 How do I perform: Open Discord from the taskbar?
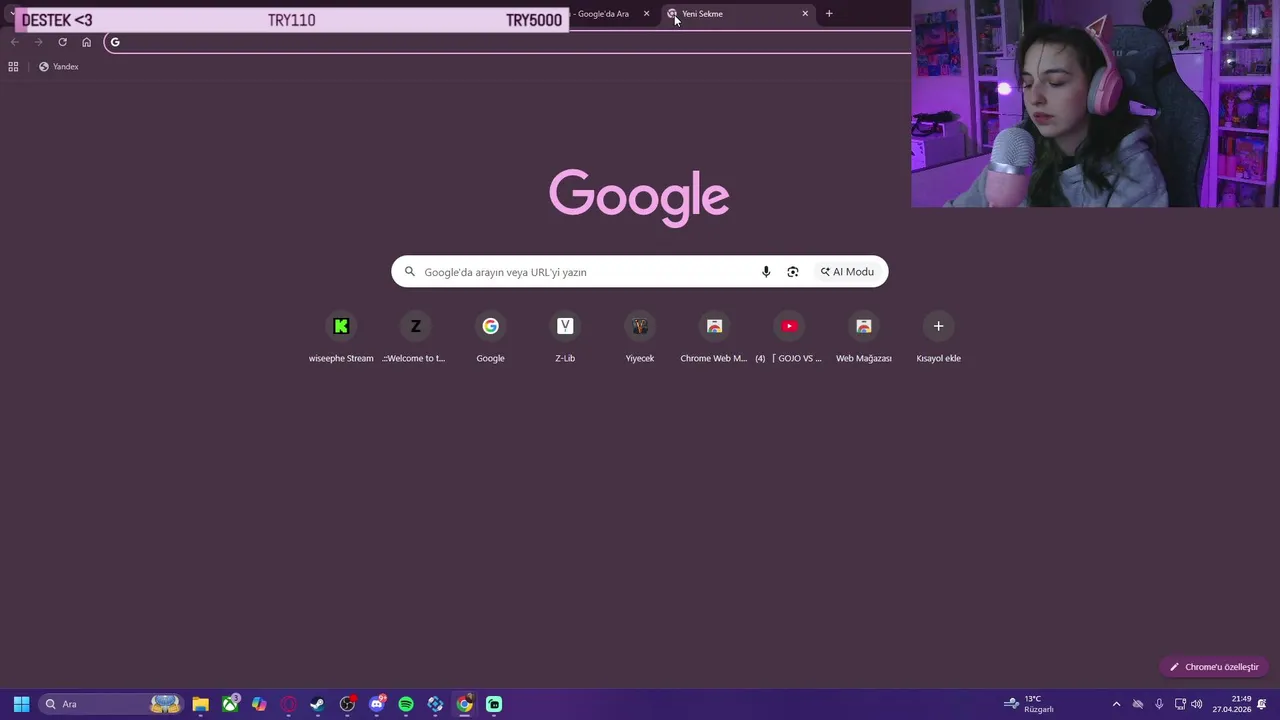[377, 704]
